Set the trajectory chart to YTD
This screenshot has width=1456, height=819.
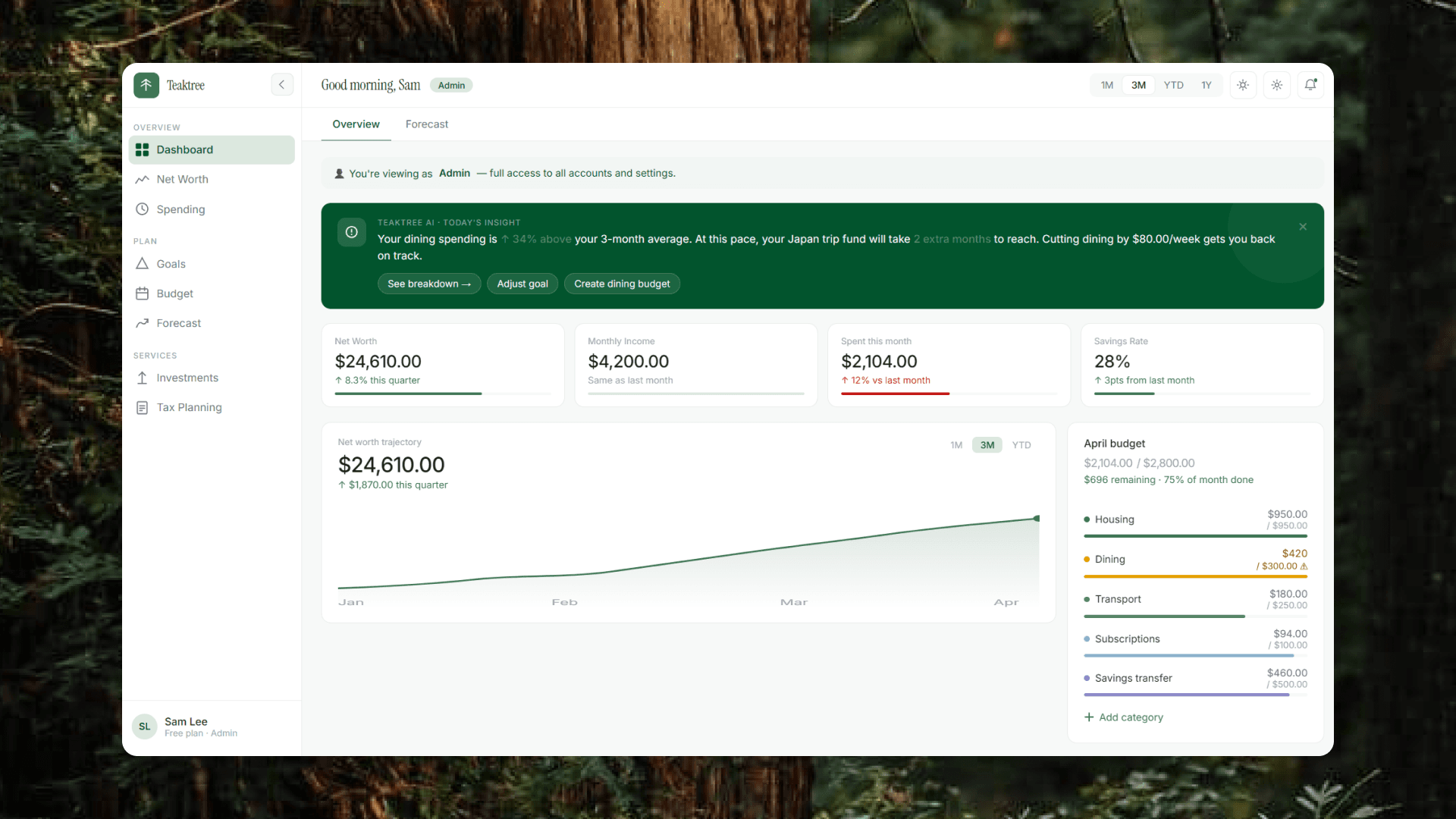[1021, 445]
